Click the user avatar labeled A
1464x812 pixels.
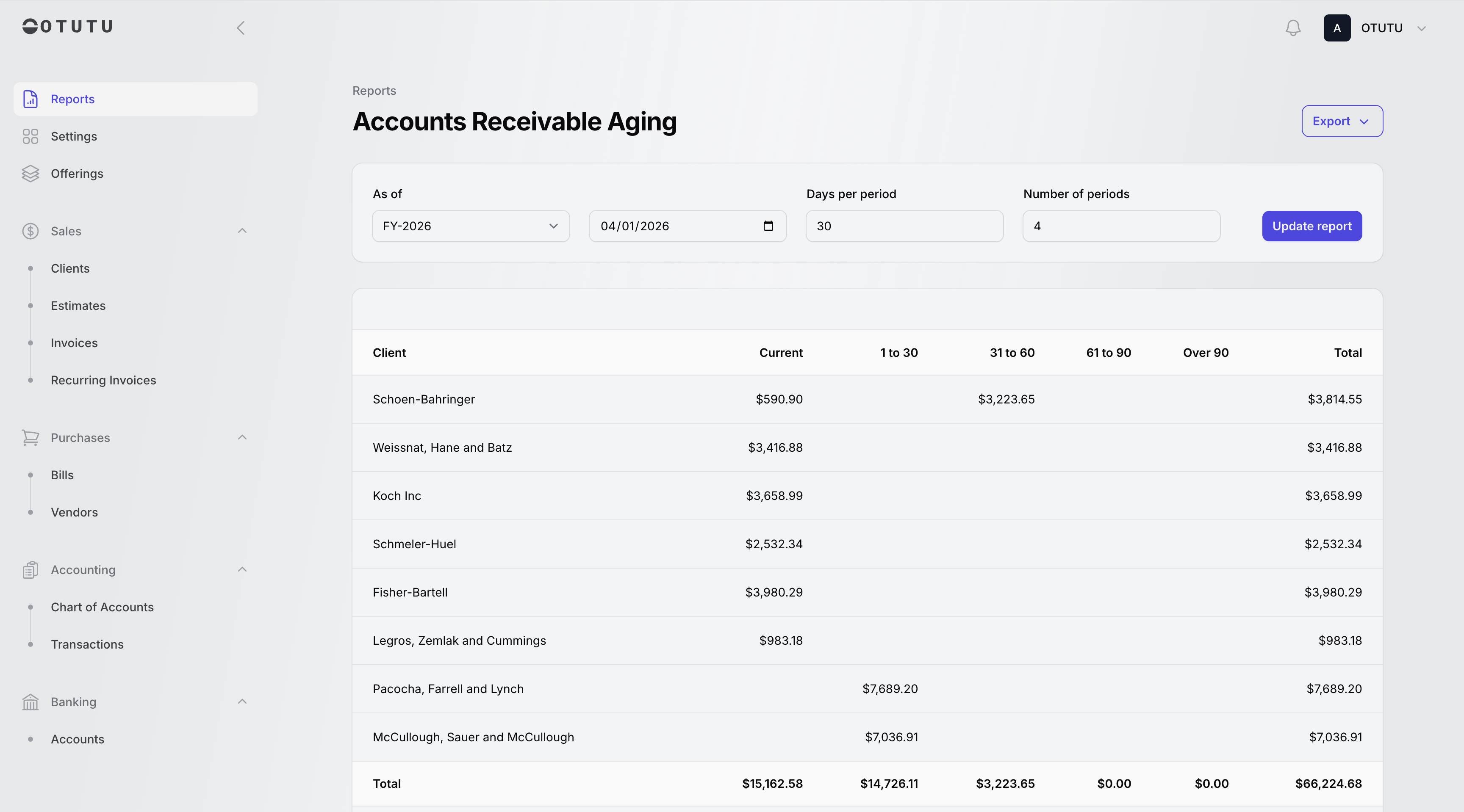(x=1336, y=28)
